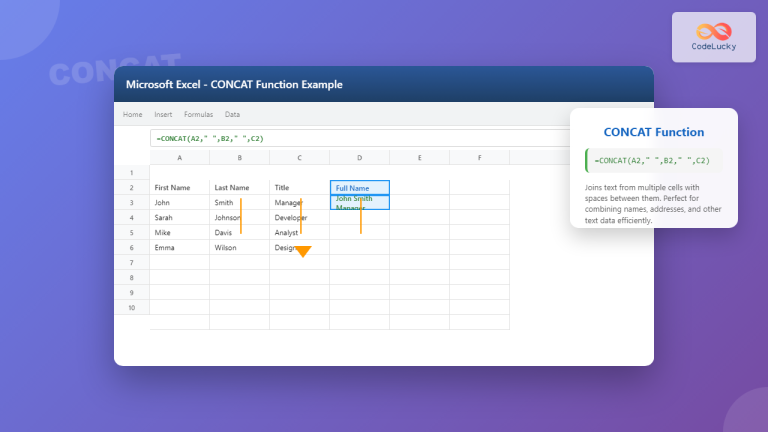Click the cell containing Sarah
This screenshot has height=432, width=768.
click(x=179, y=217)
